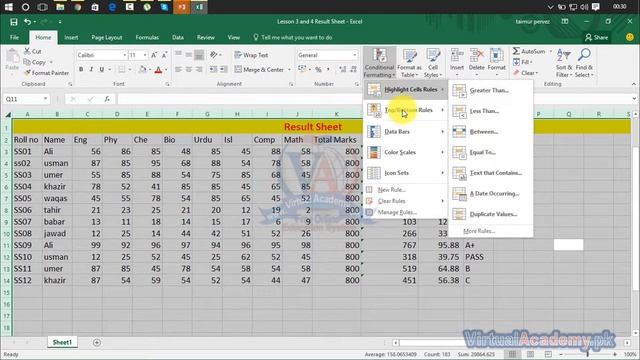
Task: Expand the Data Bars submenu
Action: tap(405, 131)
